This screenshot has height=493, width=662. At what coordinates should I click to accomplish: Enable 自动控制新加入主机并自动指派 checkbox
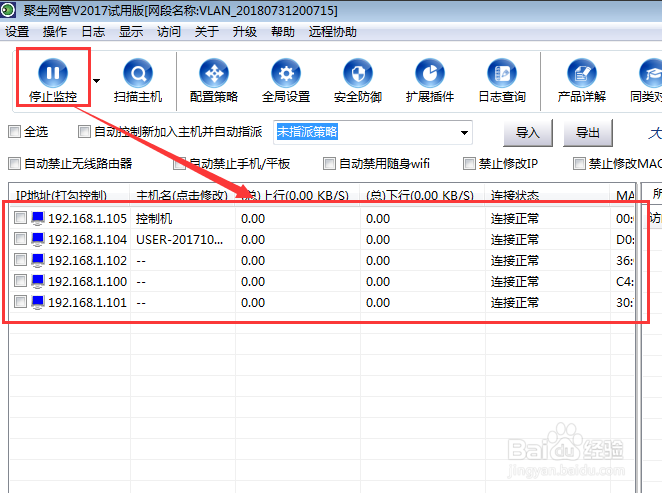coord(84,132)
